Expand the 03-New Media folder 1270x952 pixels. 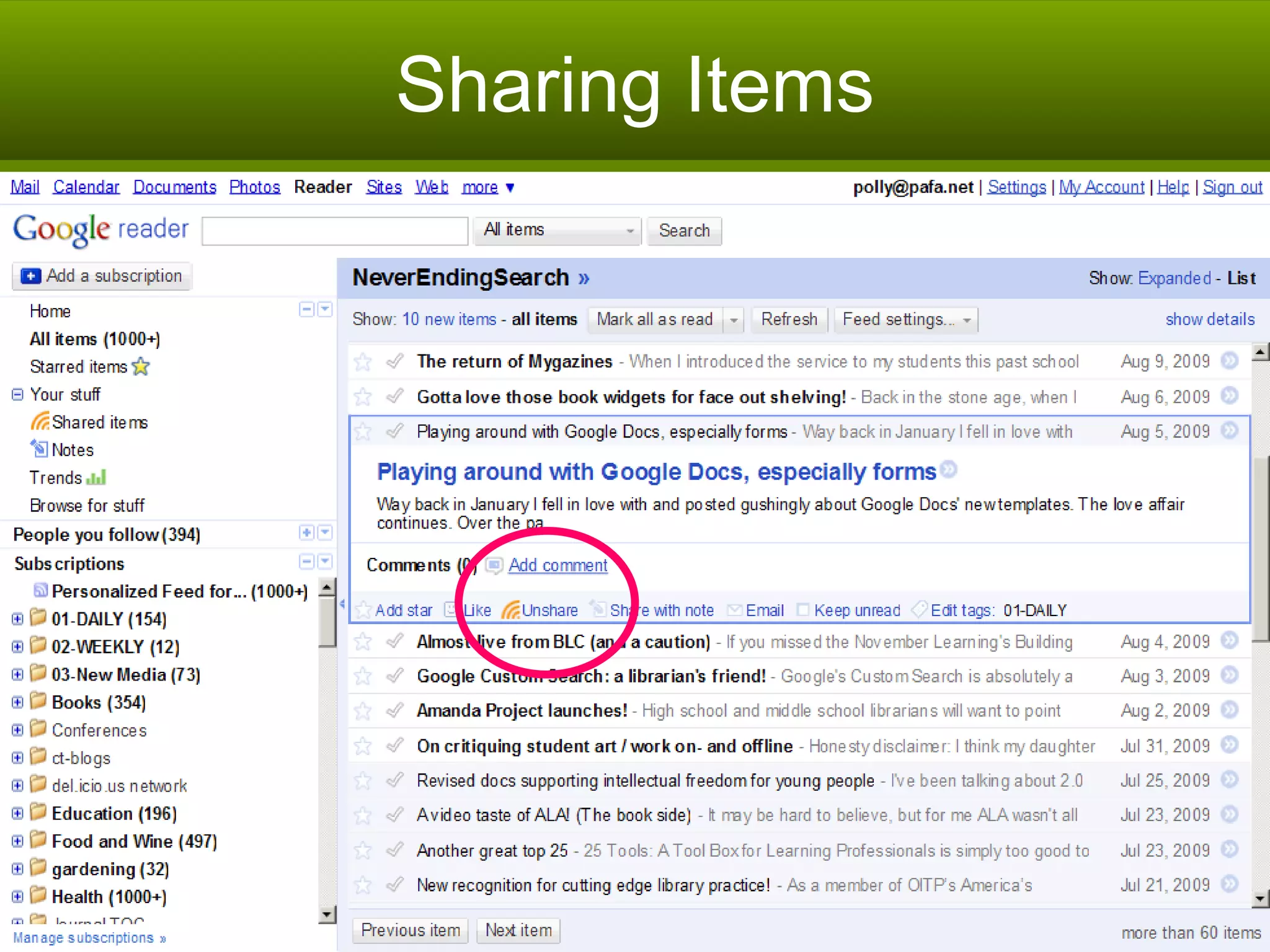17,674
